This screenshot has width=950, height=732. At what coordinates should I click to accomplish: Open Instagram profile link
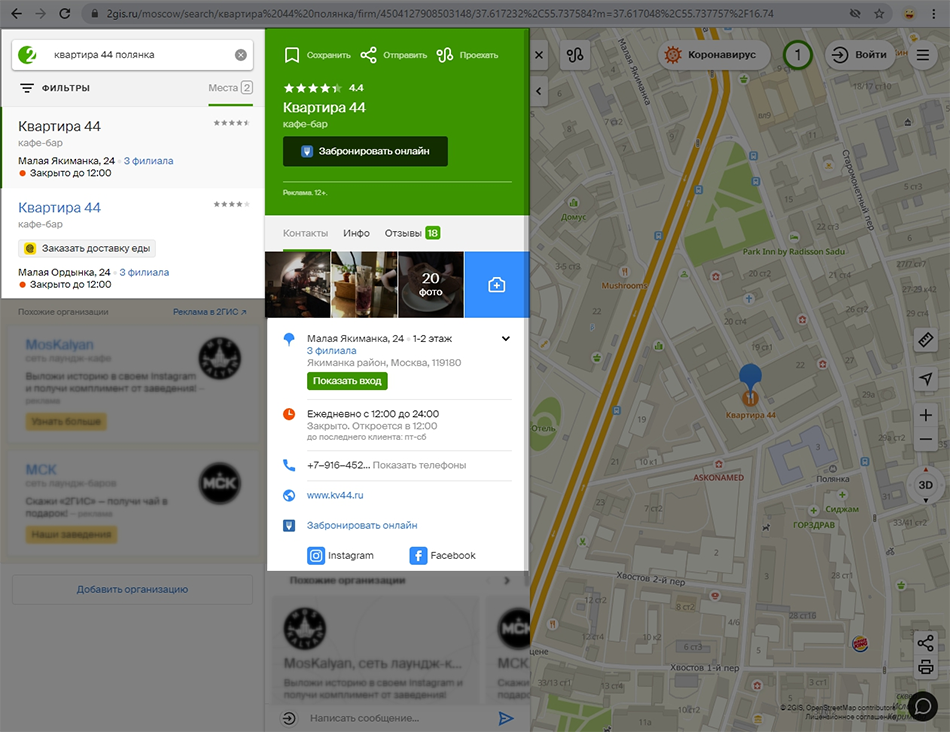pos(340,556)
